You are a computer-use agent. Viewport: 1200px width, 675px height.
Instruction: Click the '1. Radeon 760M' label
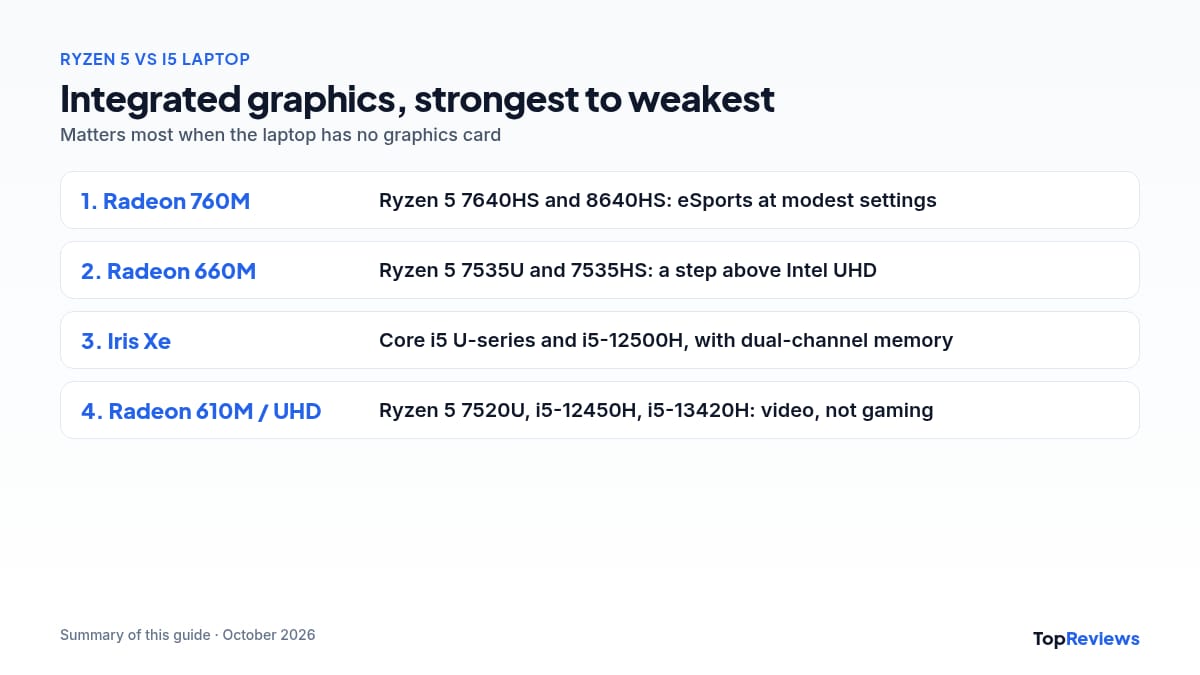[165, 201]
